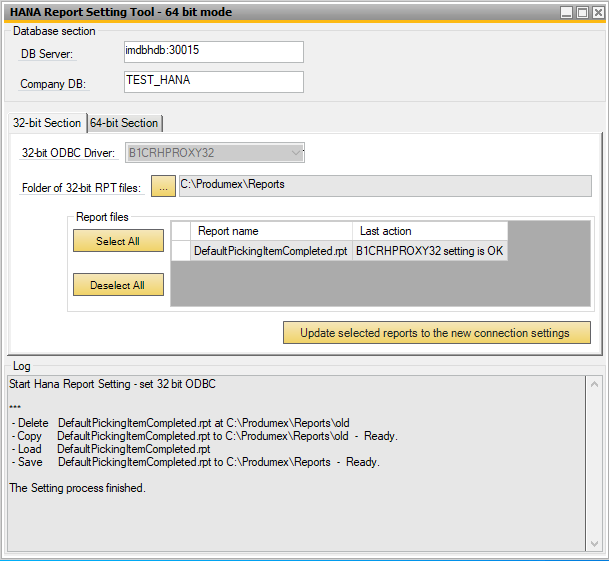Click the 'B1CRHPROXY32 setting is OK' cell

[x=429, y=251]
